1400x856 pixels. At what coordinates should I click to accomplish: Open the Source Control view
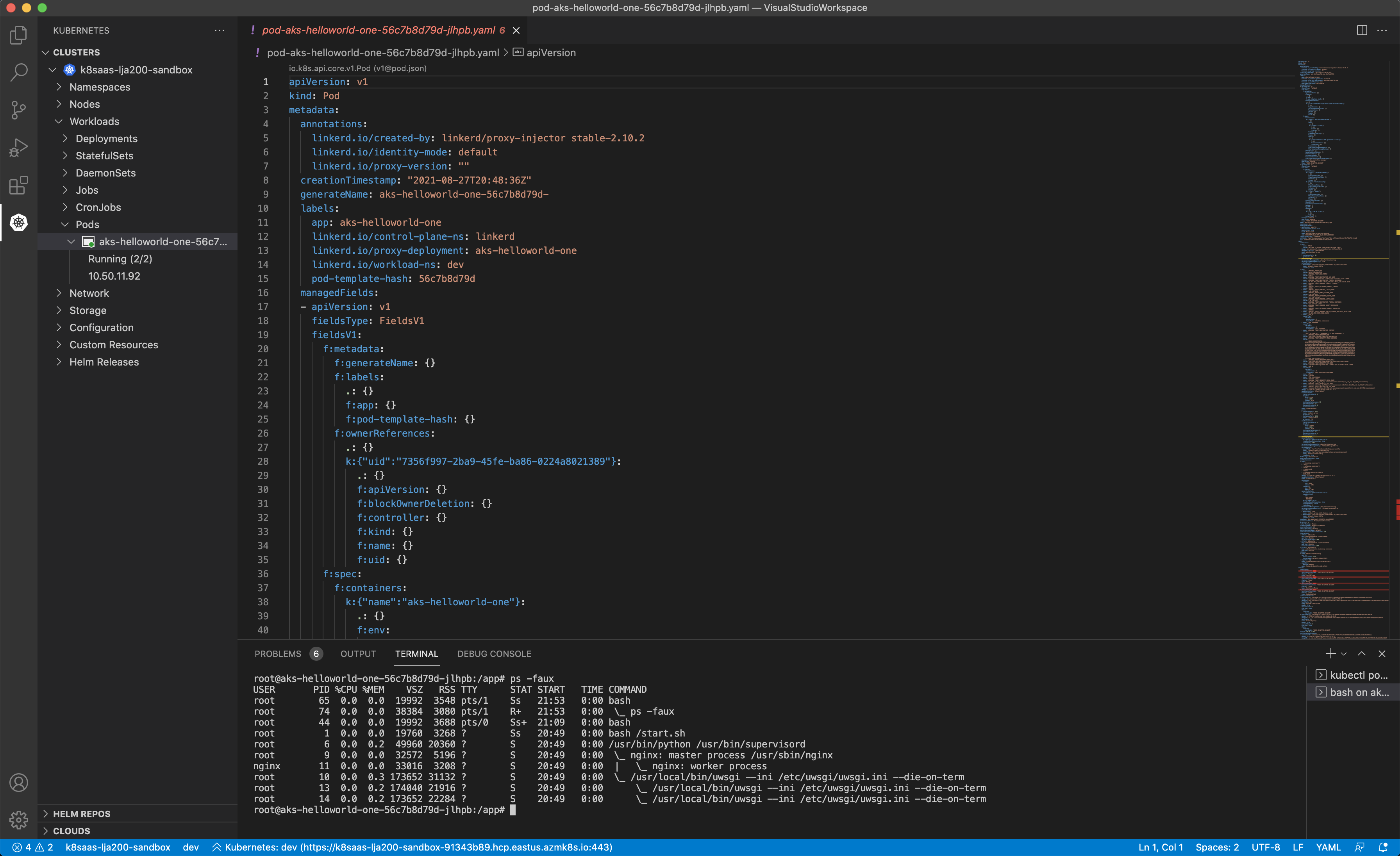[x=19, y=110]
